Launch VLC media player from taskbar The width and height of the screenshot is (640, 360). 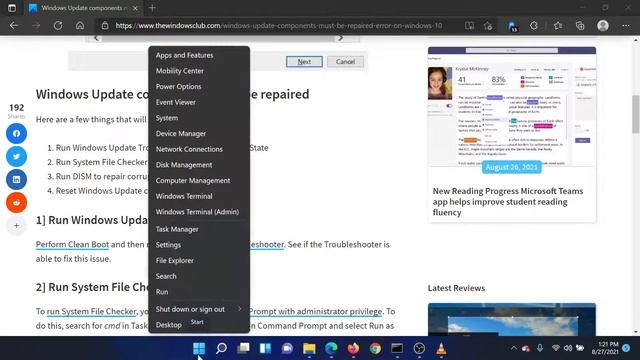(441, 348)
